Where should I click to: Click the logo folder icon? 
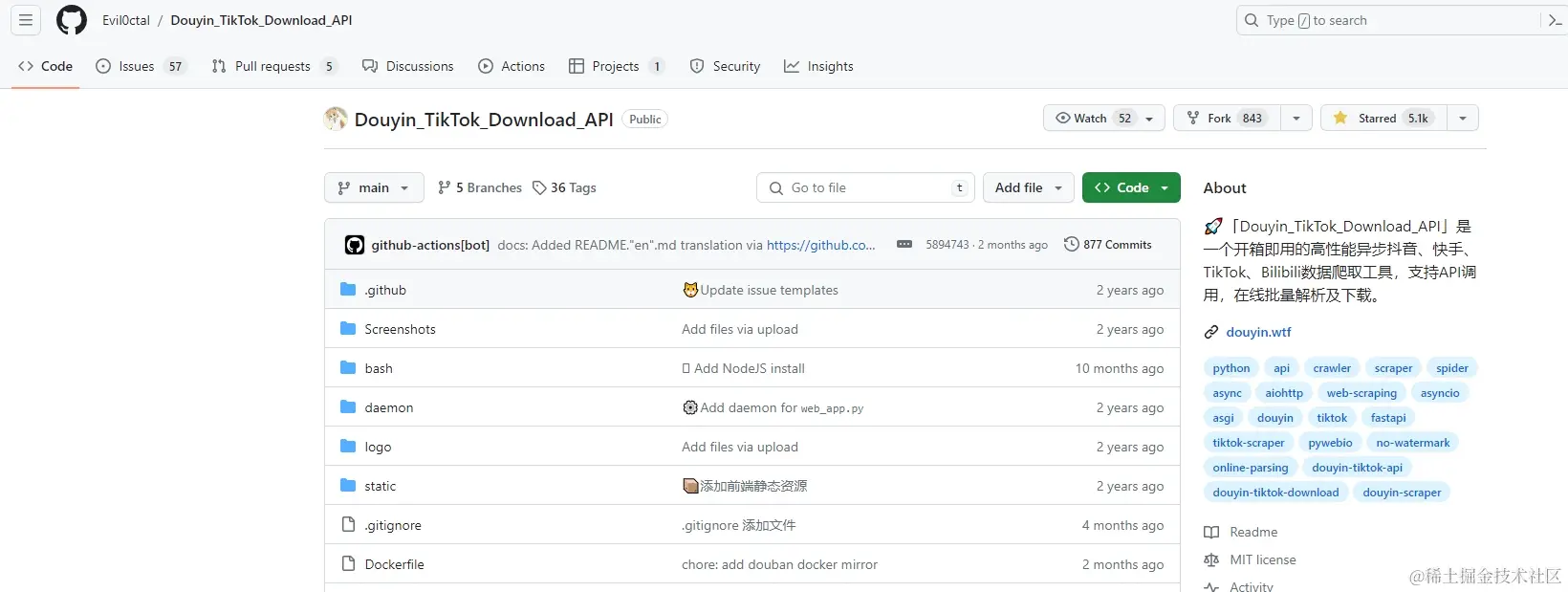coord(348,447)
